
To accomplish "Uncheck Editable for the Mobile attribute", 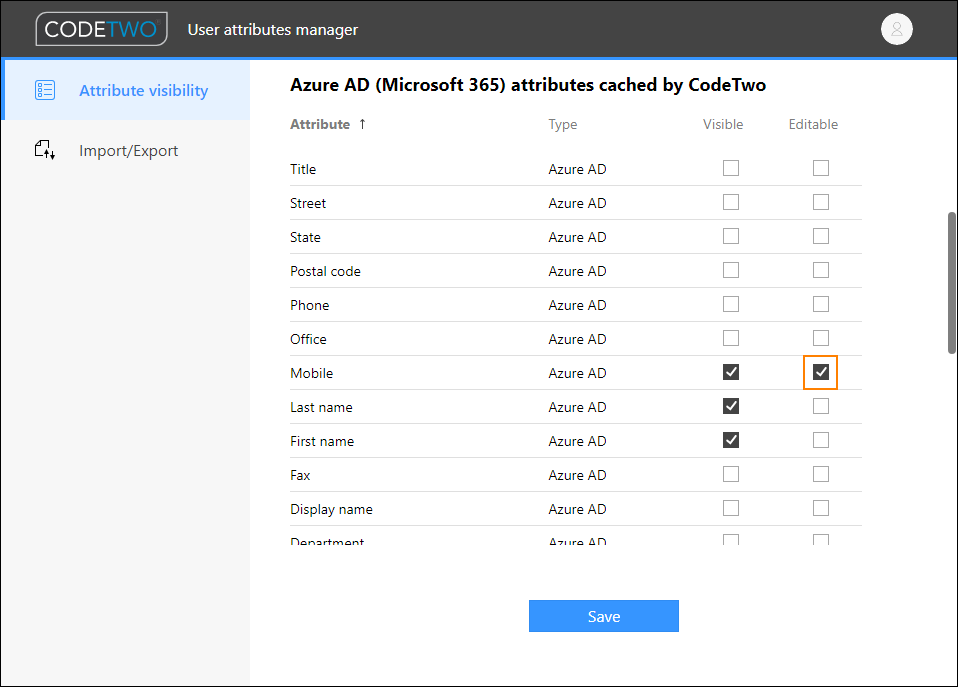I will (821, 372).
